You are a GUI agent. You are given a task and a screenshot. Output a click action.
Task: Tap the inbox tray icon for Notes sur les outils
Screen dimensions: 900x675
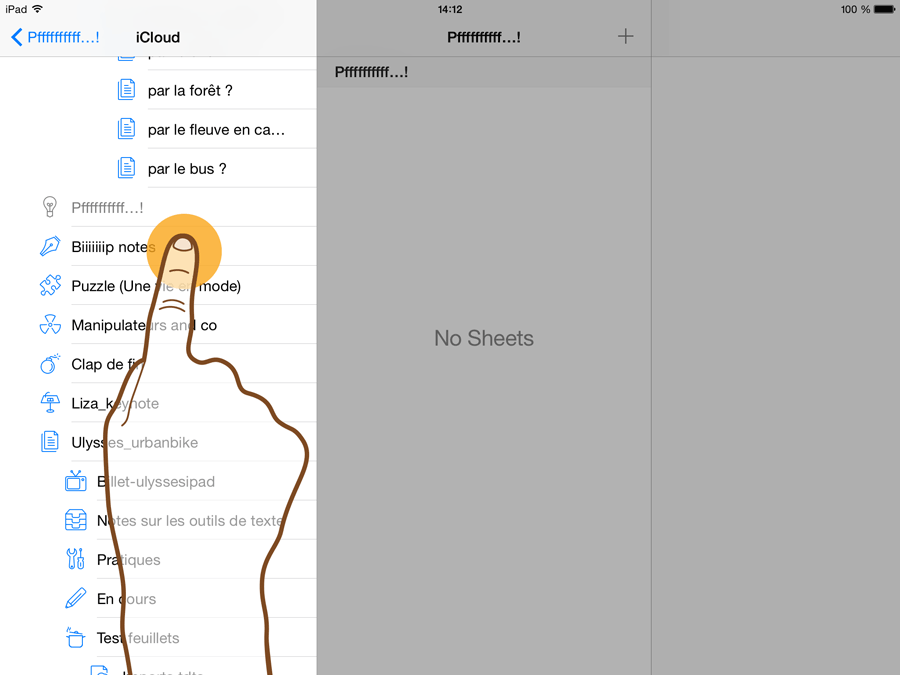76,519
